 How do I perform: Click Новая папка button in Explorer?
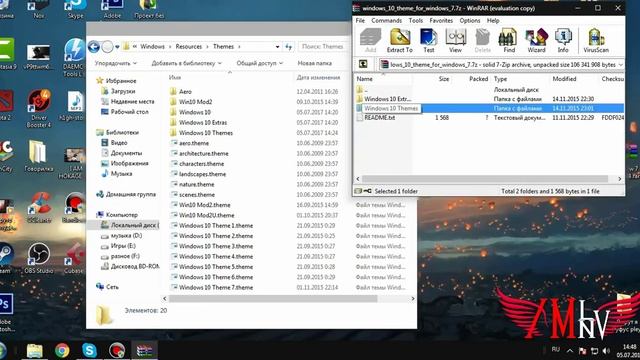[x=314, y=63]
